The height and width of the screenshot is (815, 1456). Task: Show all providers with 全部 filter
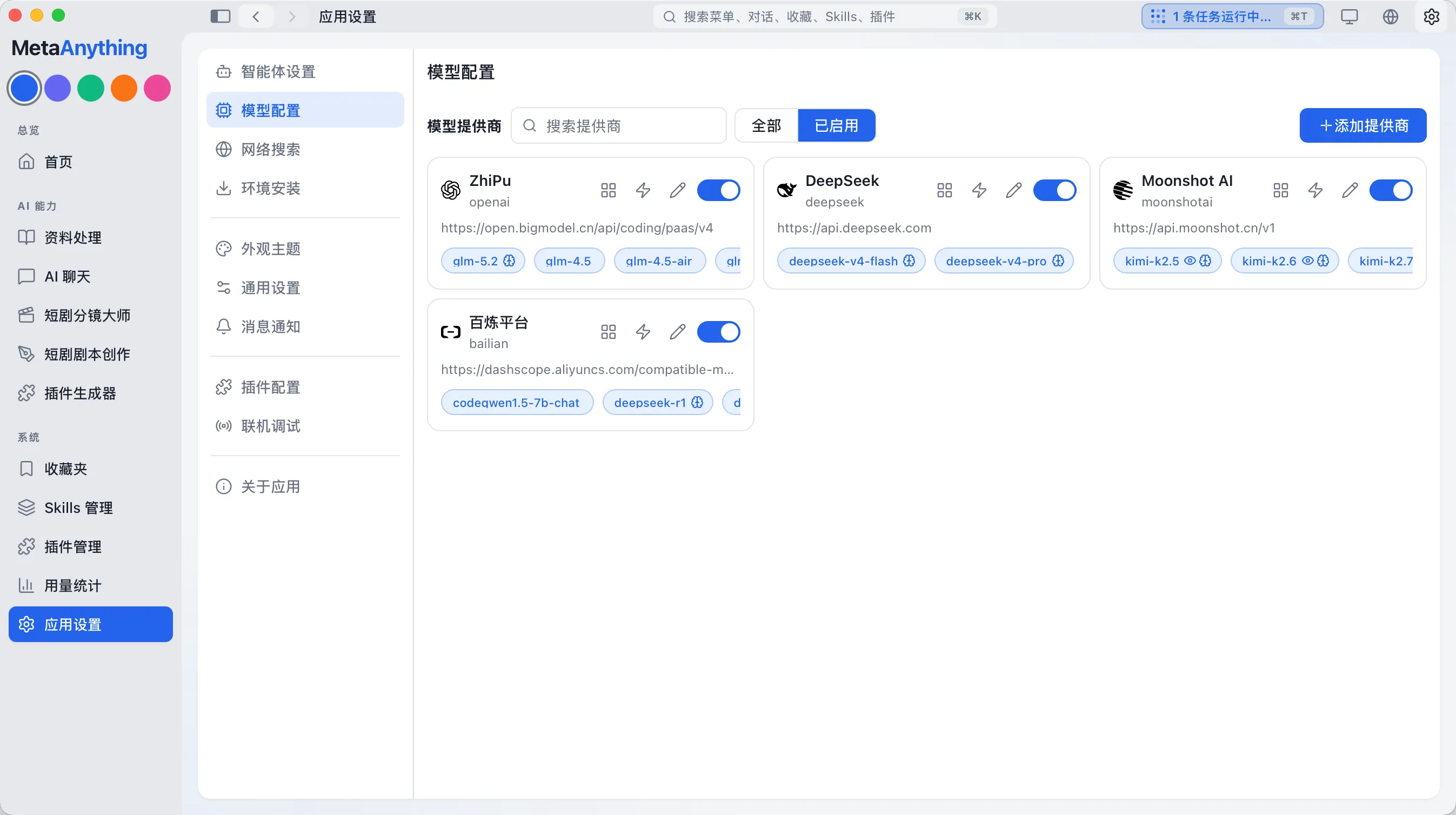[766, 125]
